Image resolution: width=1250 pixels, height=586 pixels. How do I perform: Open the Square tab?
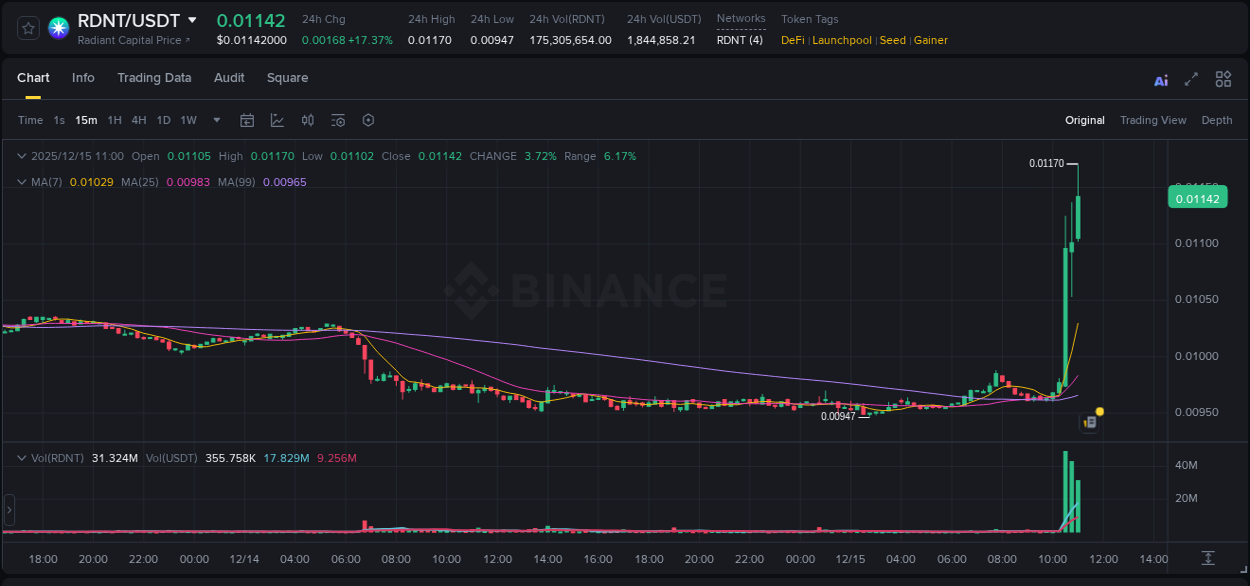coord(287,77)
